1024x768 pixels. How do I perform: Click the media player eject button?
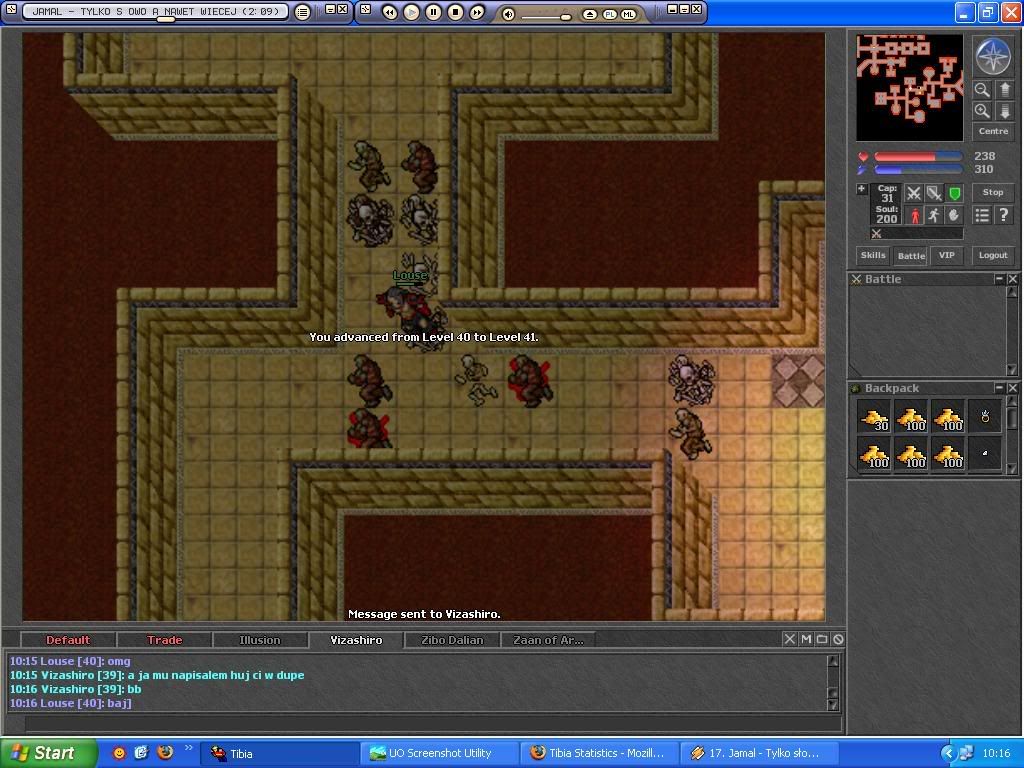[x=590, y=14]
